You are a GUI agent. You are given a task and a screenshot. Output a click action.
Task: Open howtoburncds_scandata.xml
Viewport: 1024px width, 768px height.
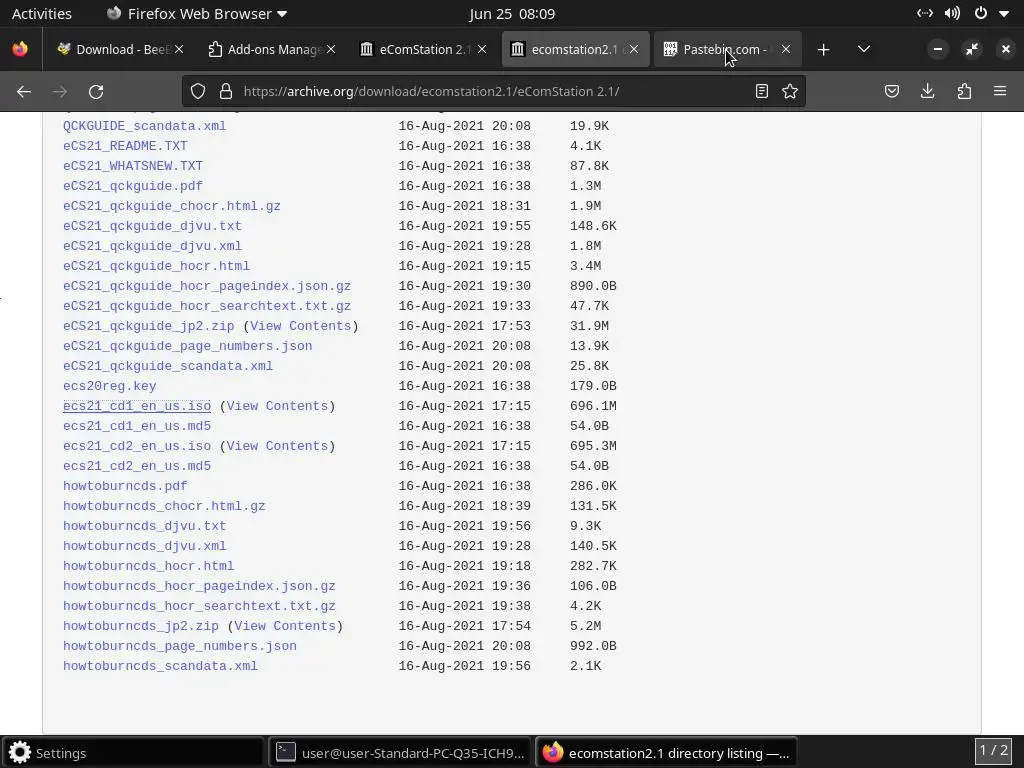[x=161, y=666]
